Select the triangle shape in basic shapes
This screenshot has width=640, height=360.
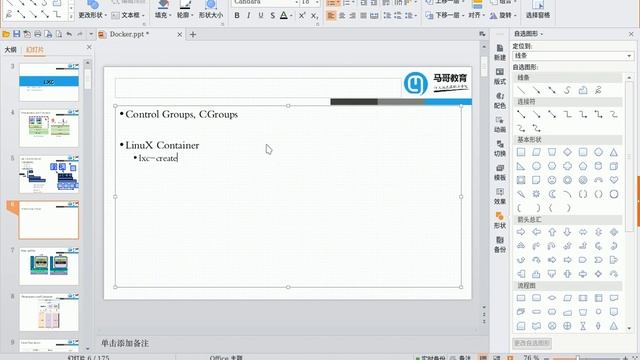[x=614, y=152]
